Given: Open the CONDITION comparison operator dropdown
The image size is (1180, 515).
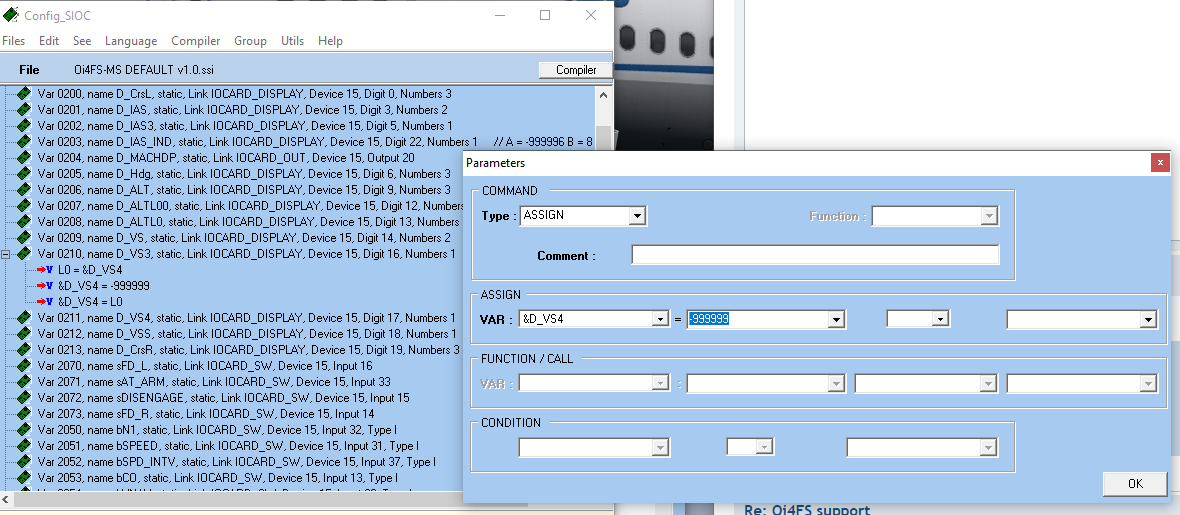Looking at the screenshot, I should pyautogui.click(x=765, y=448).
